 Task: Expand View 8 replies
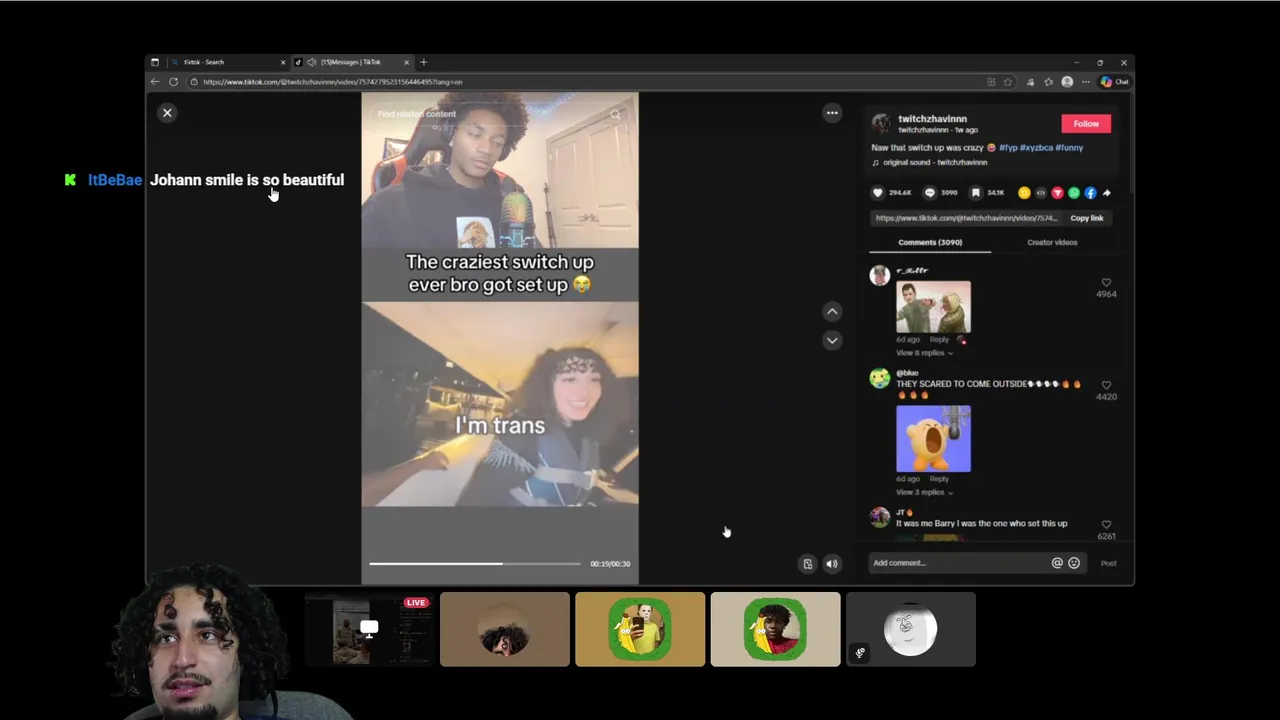(x=924, y=353)
